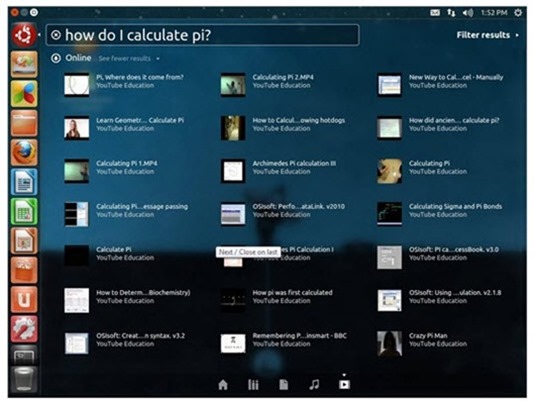Switch to the Home lens
The height and width of the screenshot is (401, 534).
[223, 385]
